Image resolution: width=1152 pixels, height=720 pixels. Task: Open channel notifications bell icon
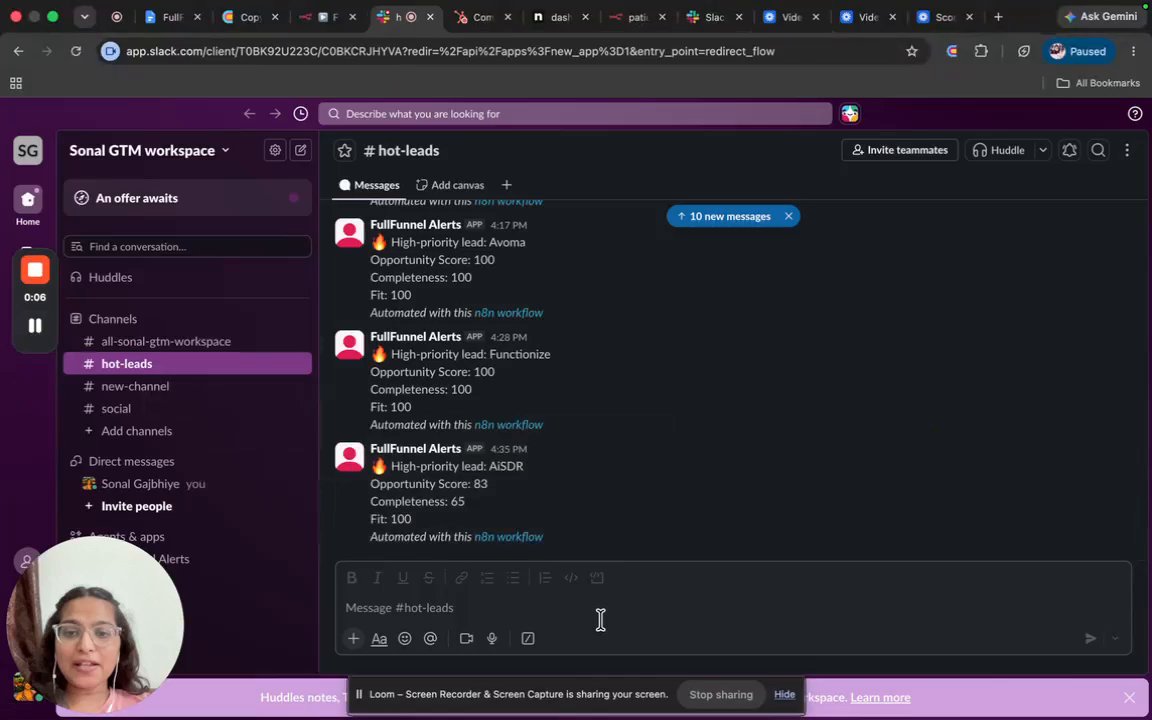click(x=1069, y=150)
